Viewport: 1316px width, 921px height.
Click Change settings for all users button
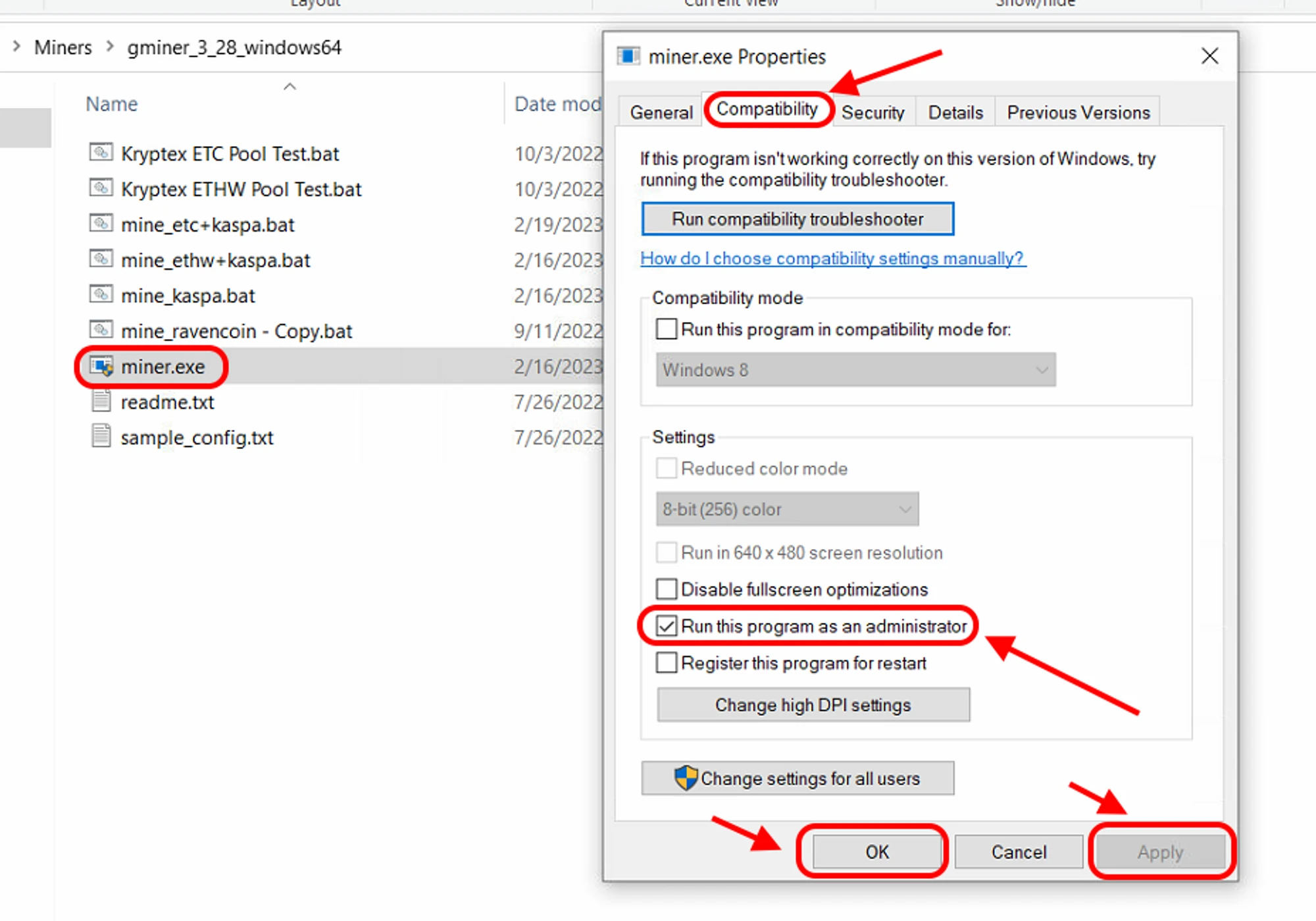coord(797,778)
